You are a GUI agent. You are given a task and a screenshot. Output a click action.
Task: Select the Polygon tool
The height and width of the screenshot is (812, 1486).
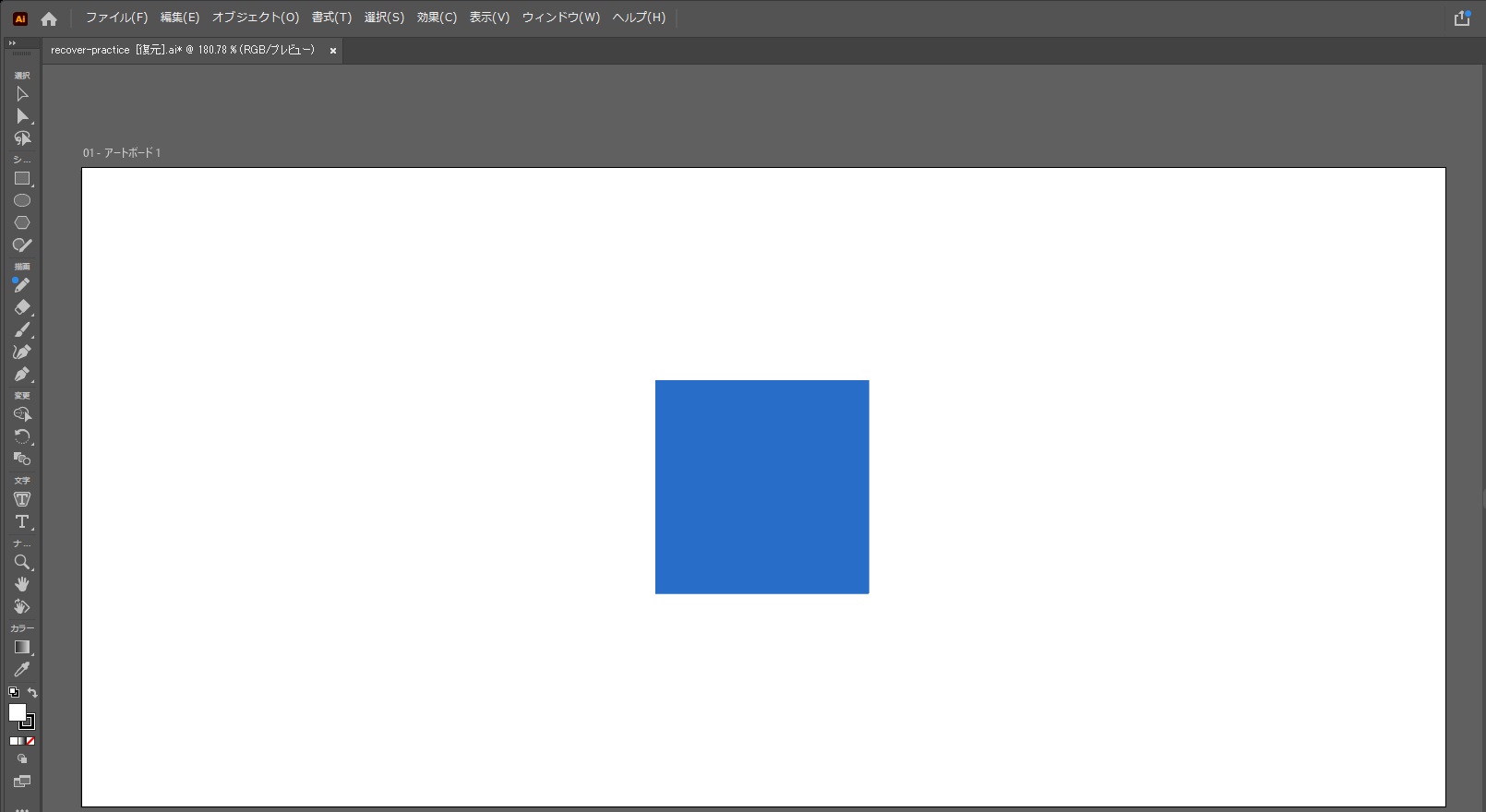pos(22,222)
